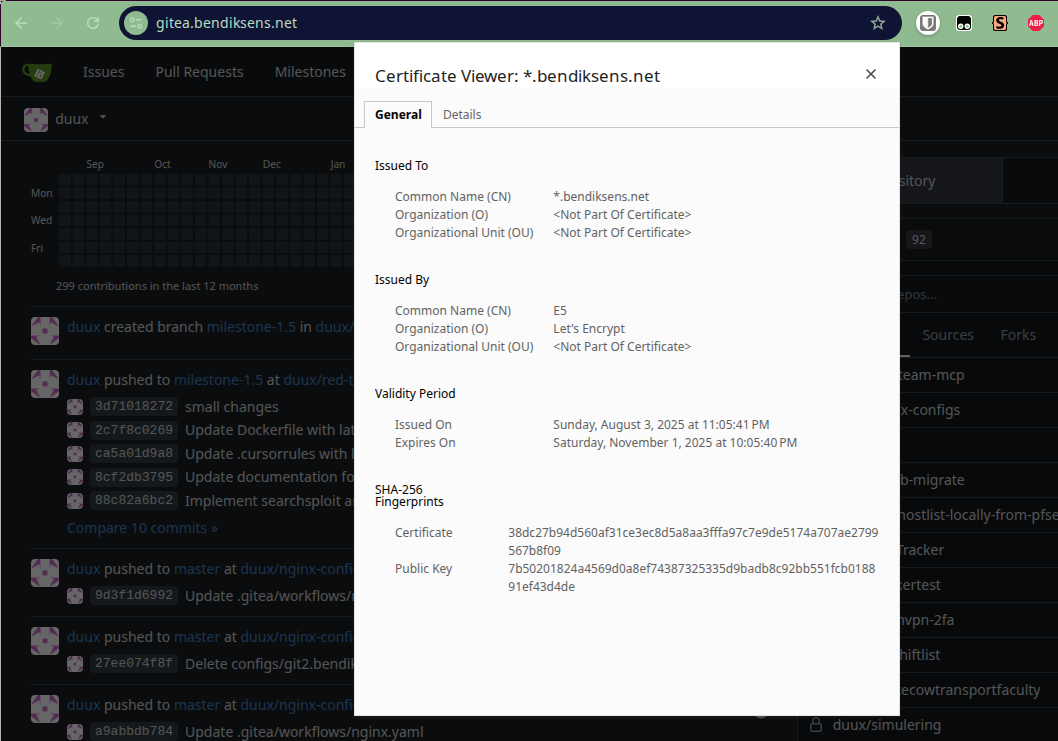Open commit ca5a01d9a8 Update .cursorrules
Image resolution: width=1058 pixels, height=741 pixels.
point(134,454)
